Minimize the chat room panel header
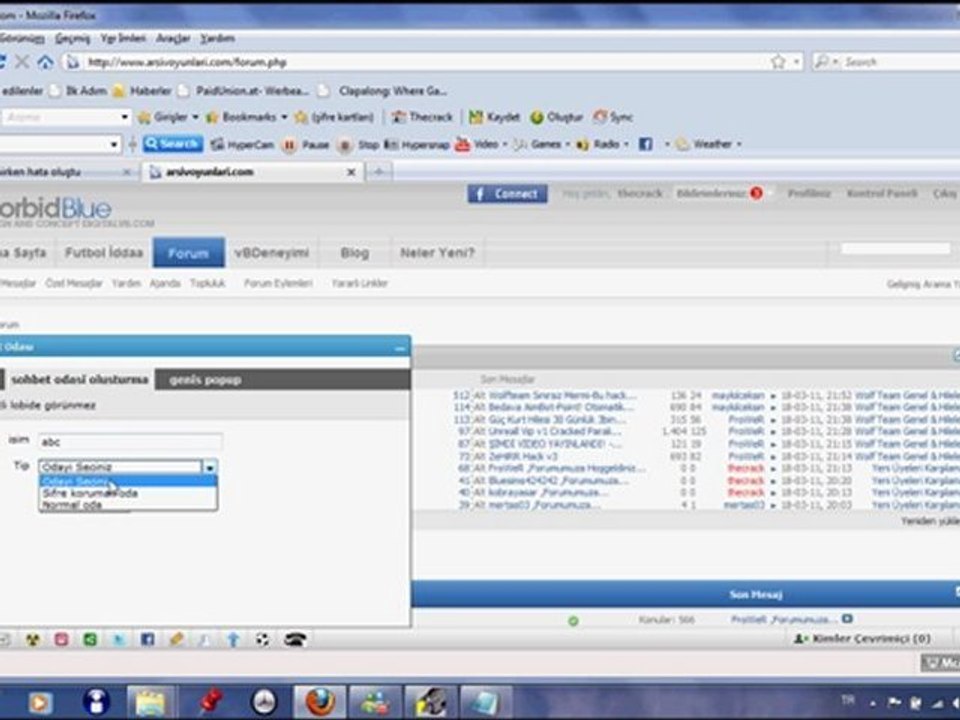 coord(400,348)
